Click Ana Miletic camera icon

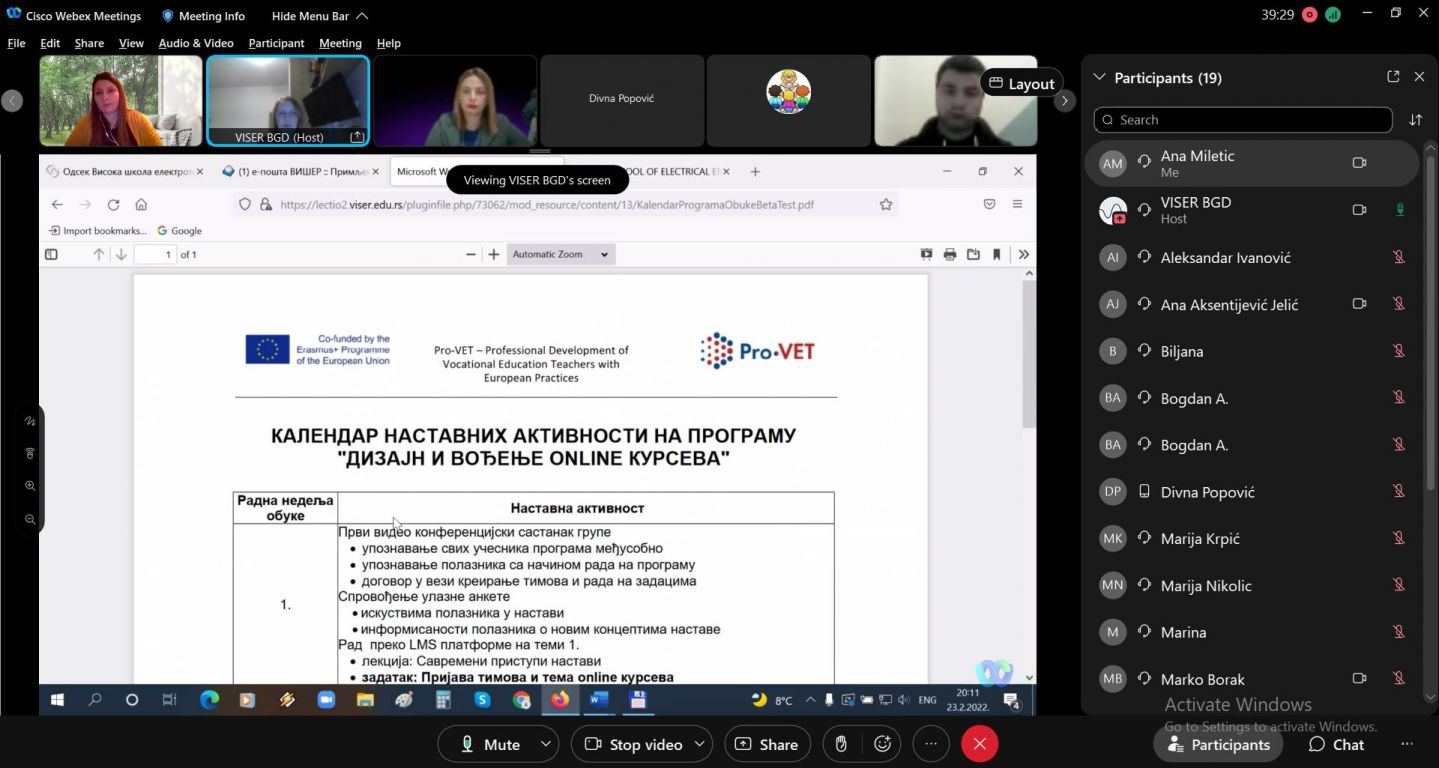pos(1359,163)
